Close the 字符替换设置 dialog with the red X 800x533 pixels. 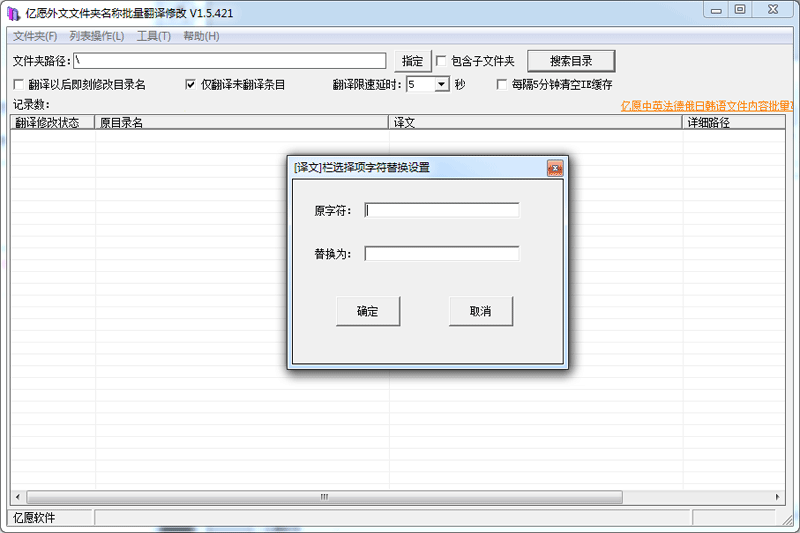[554, 168]
